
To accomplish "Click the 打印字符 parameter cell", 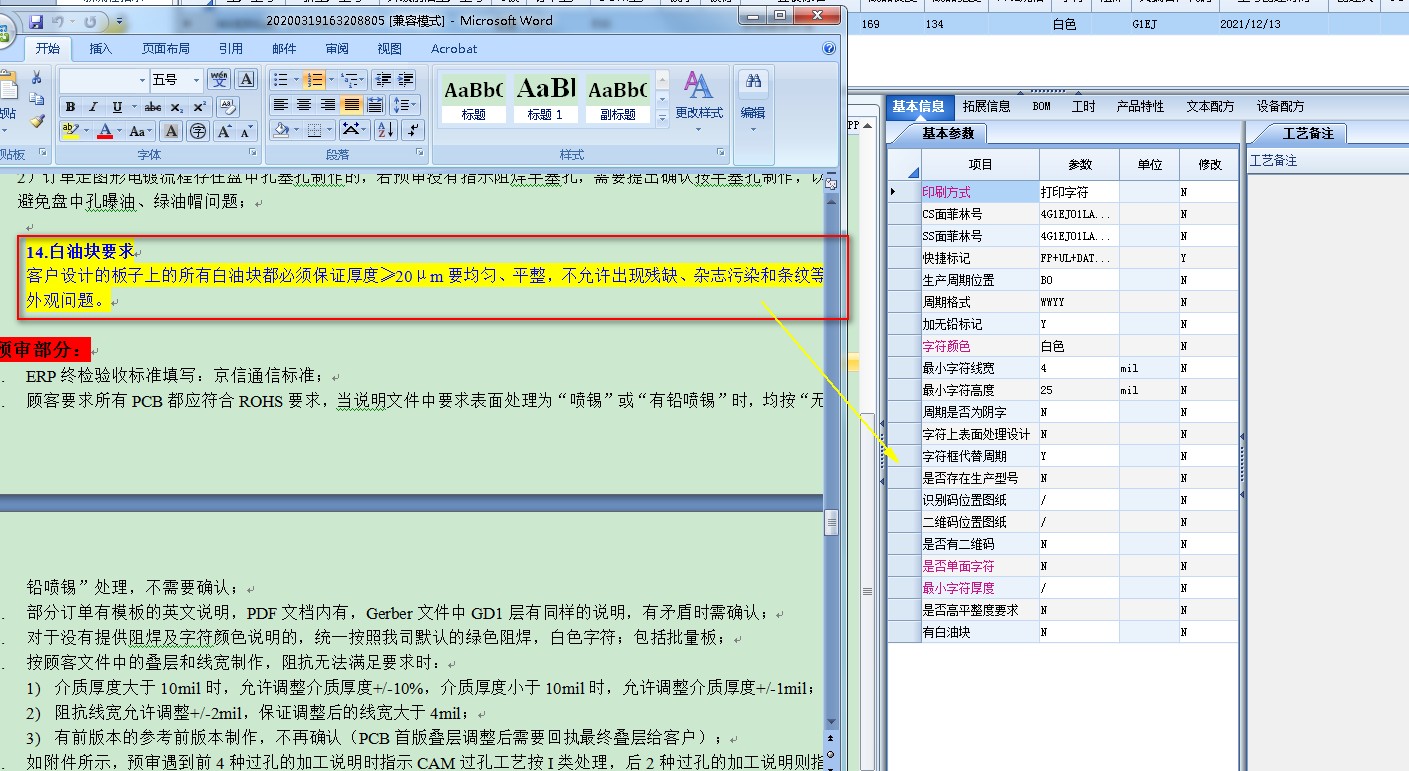I will point(1079,191).
